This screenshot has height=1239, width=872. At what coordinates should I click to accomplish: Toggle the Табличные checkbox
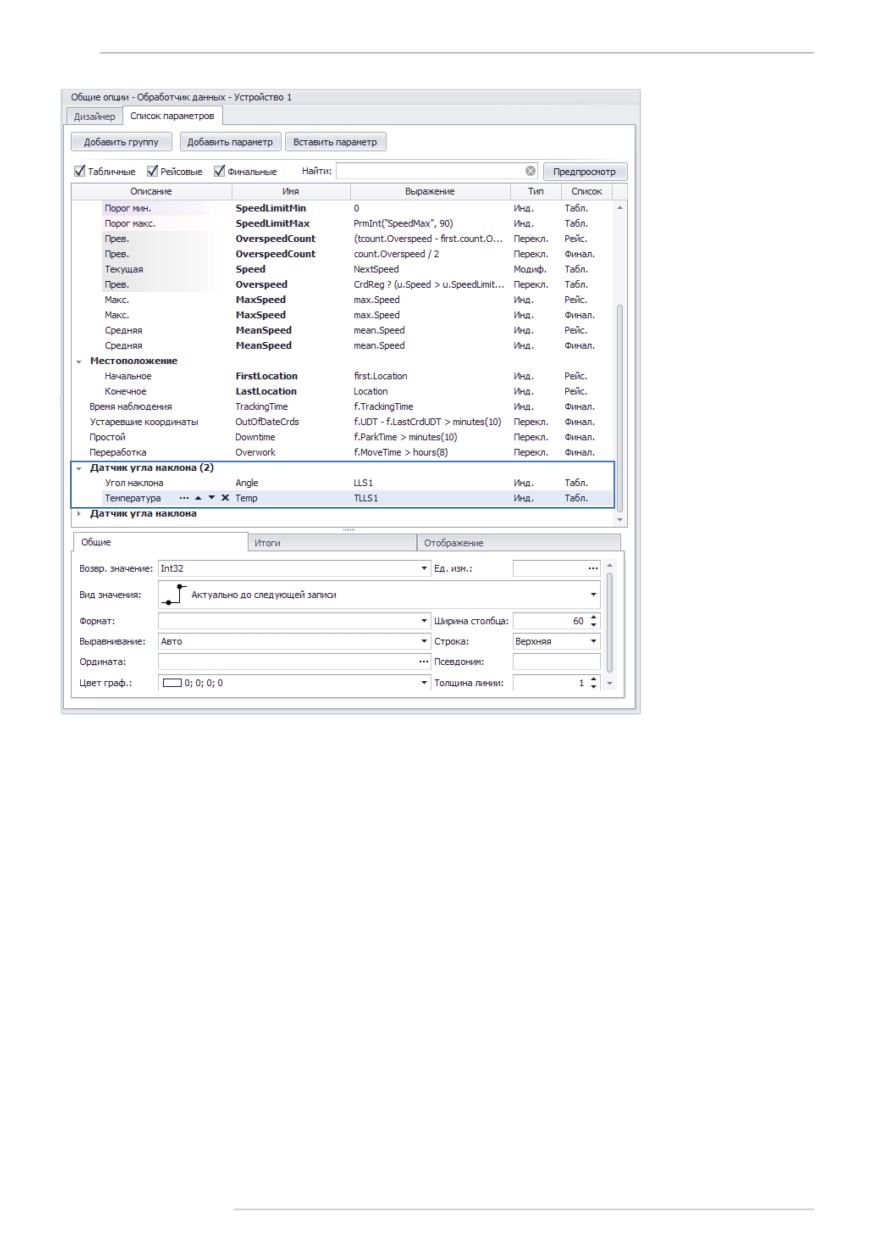tap(80, 171)
